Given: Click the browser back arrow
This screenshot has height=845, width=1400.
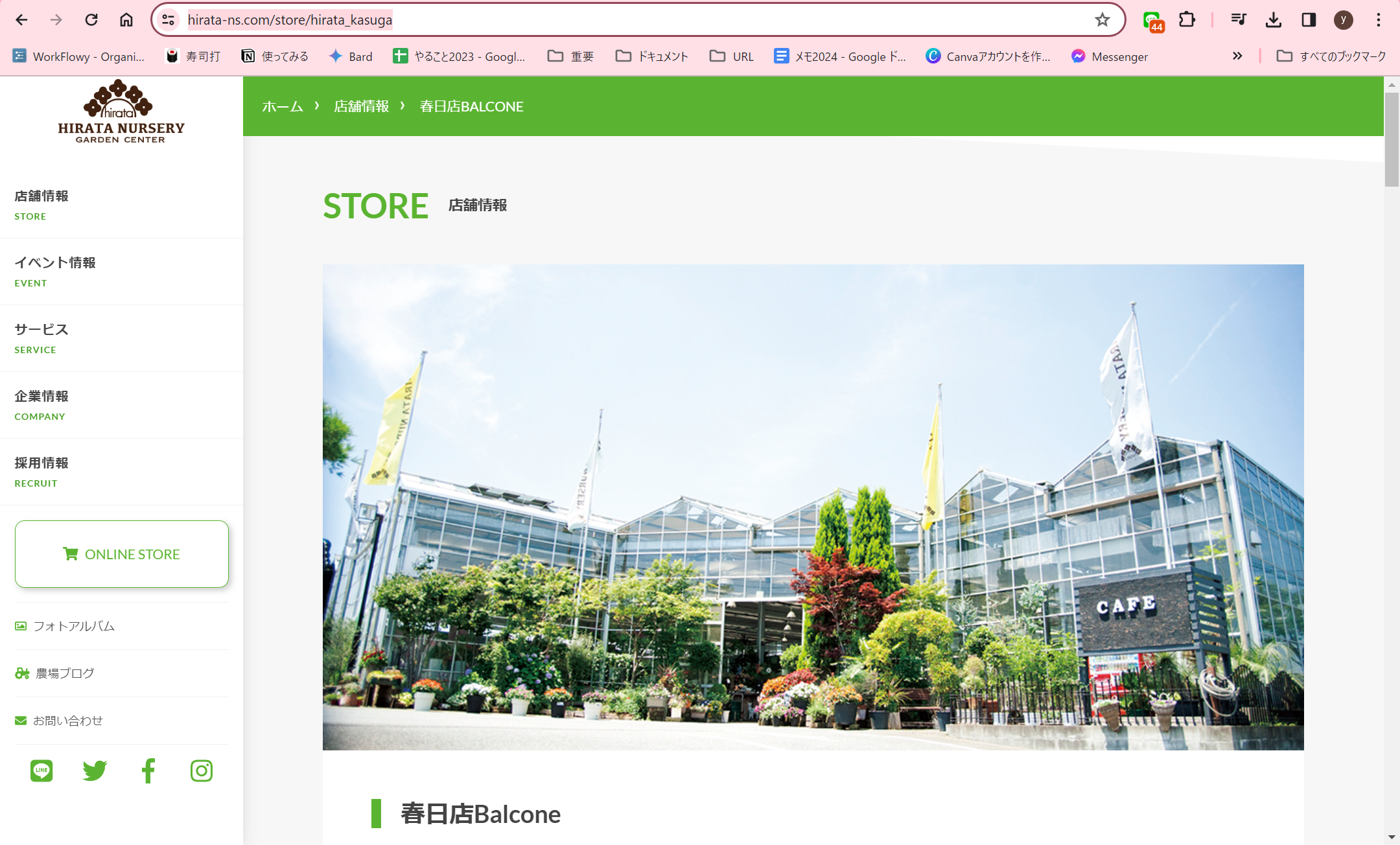Looking at the screenshot, I should tap(21, 20).
